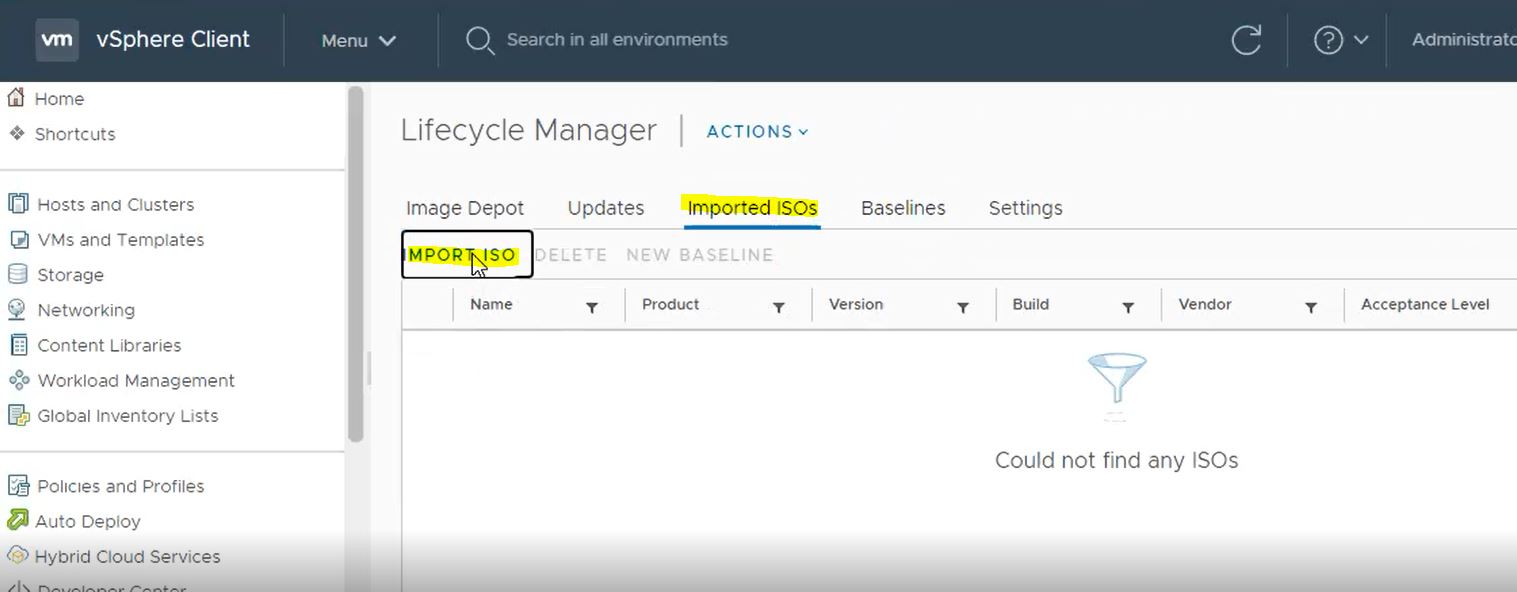Click the DELETE button

(x=571, y=255)
